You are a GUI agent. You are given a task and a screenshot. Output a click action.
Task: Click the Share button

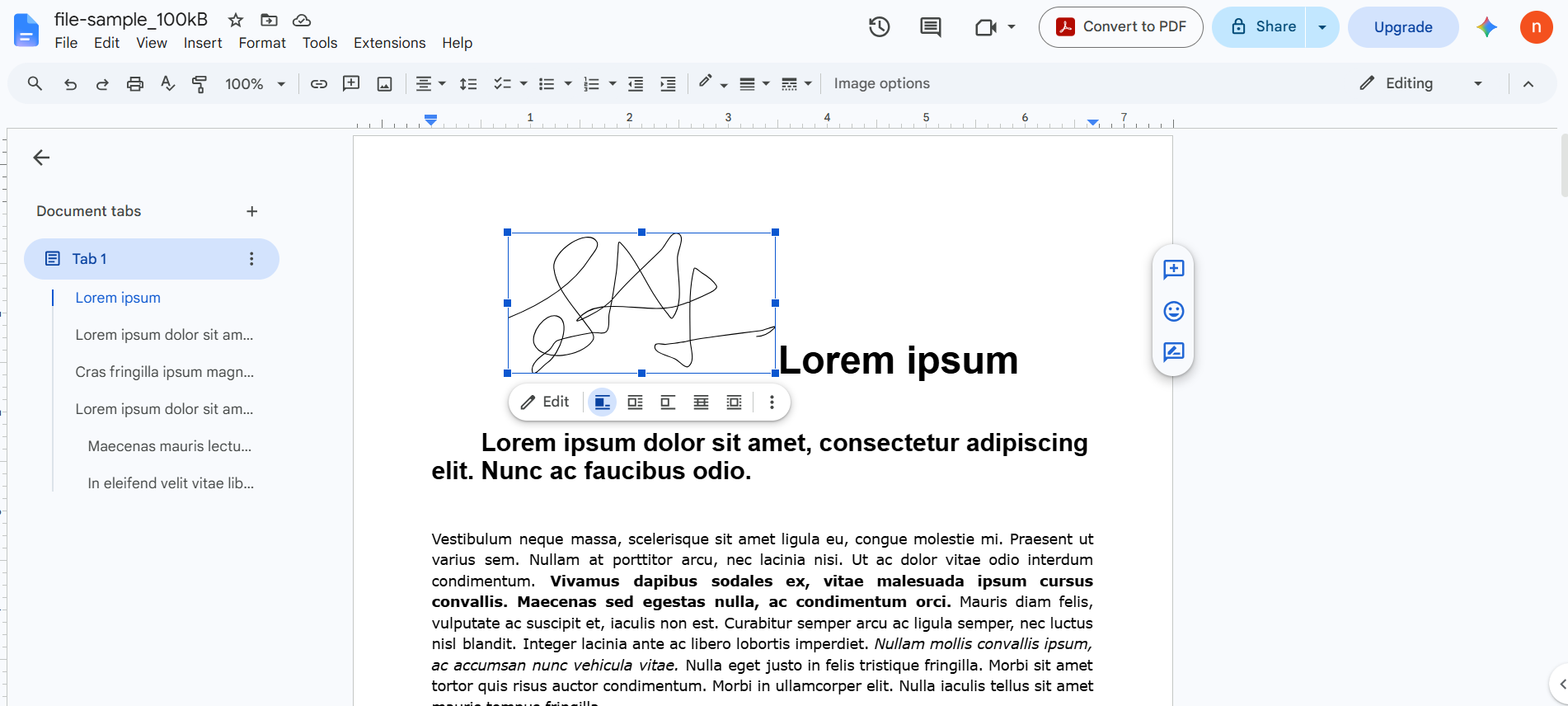point(1260,27)
